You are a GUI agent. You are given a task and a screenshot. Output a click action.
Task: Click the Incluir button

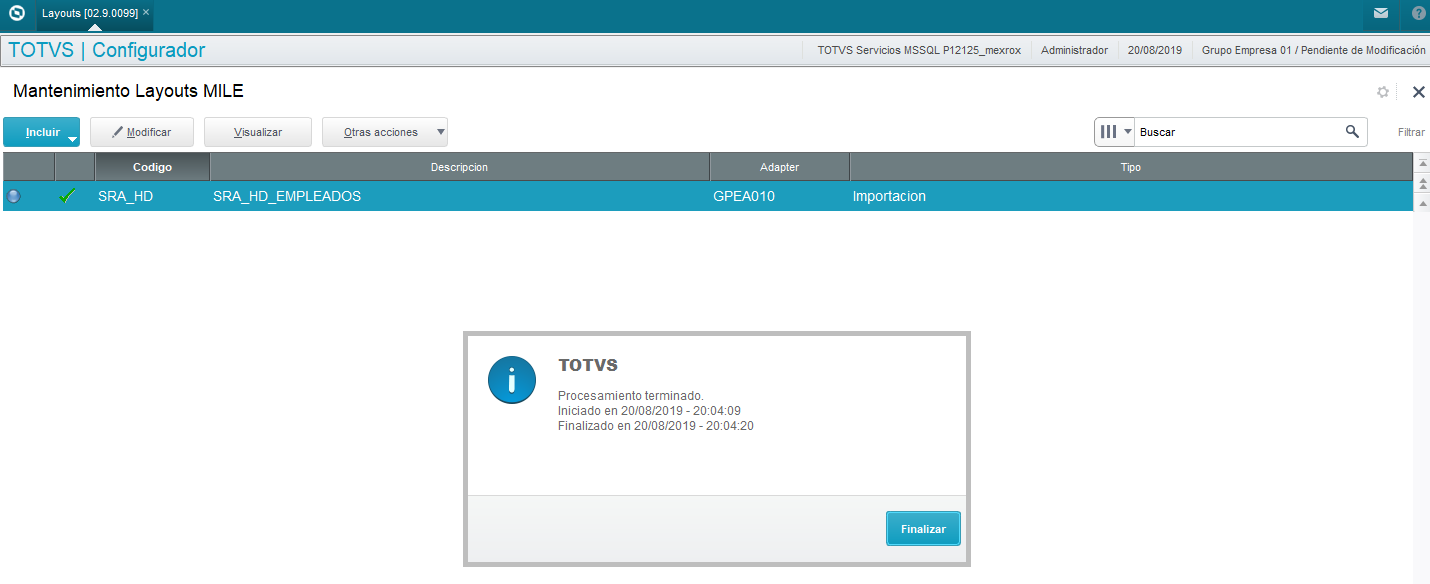42,132
